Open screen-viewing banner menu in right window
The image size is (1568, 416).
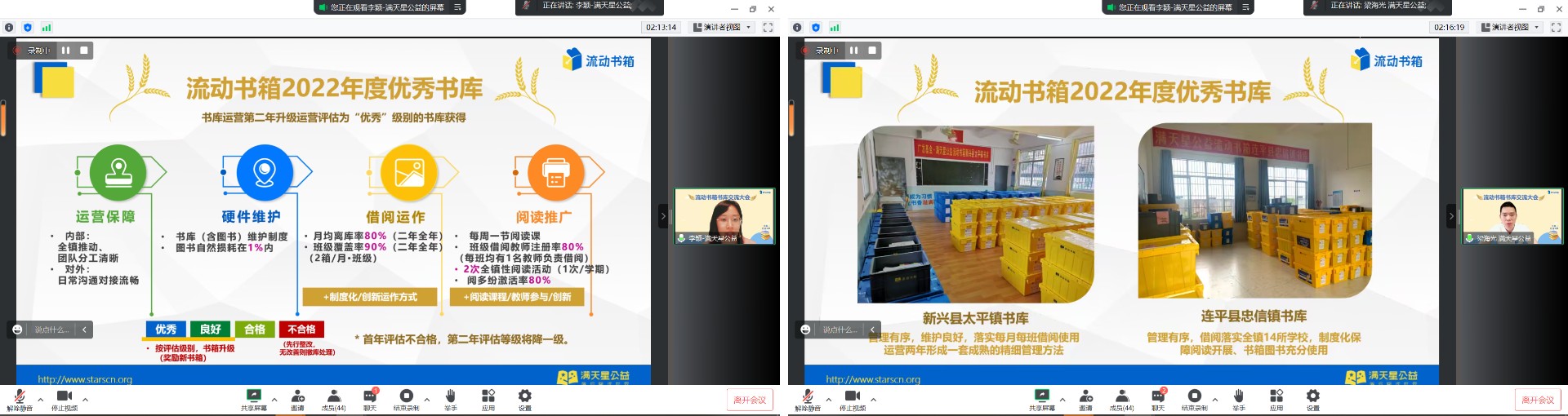(x=1246, y=7)
